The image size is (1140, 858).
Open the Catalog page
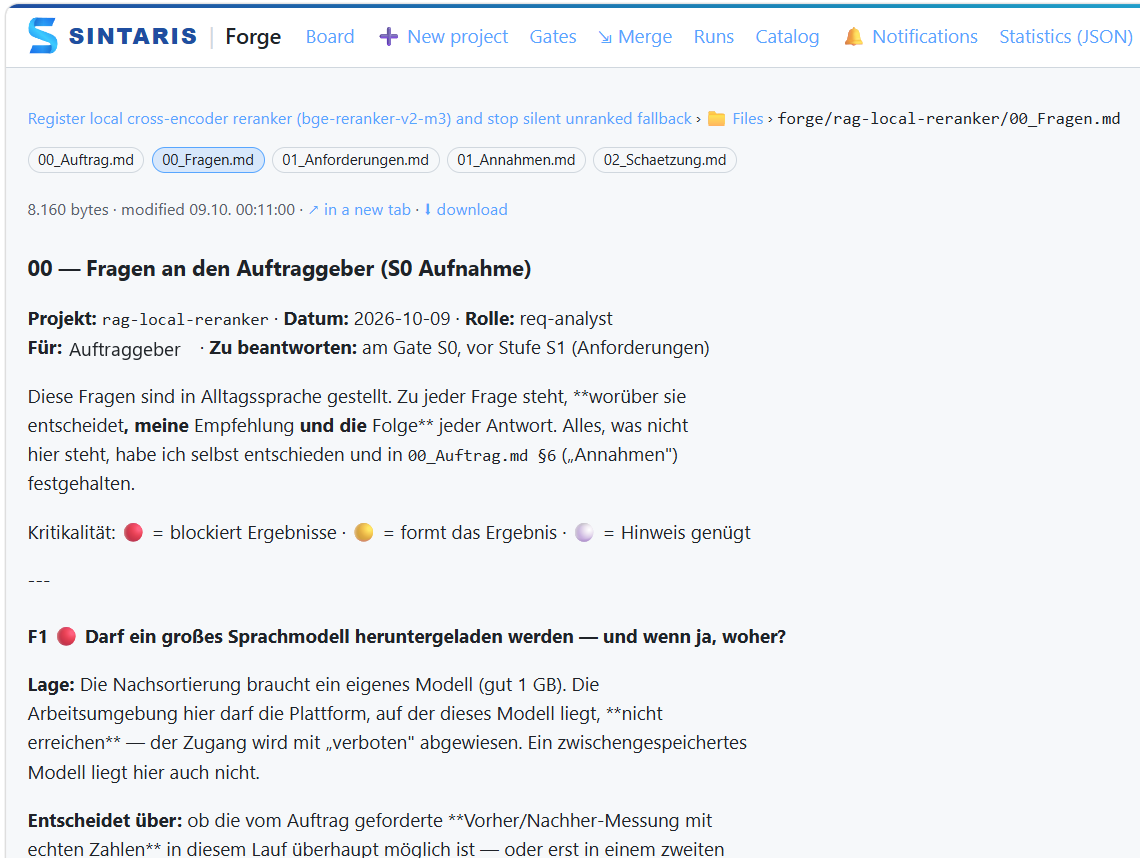pyautogui.click(x=787, y=36)
